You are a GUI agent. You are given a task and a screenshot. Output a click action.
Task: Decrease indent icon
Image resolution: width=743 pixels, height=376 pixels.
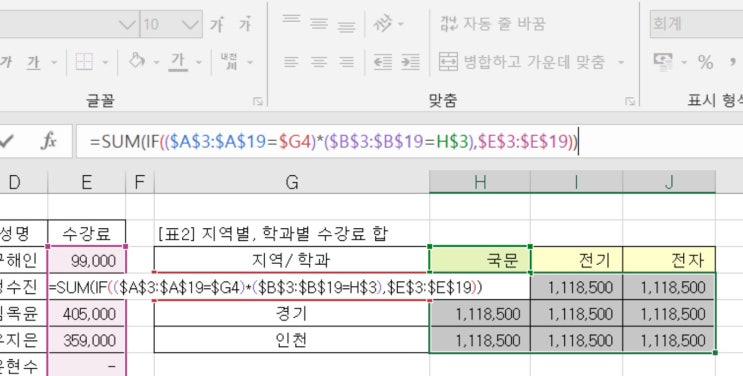383,62
